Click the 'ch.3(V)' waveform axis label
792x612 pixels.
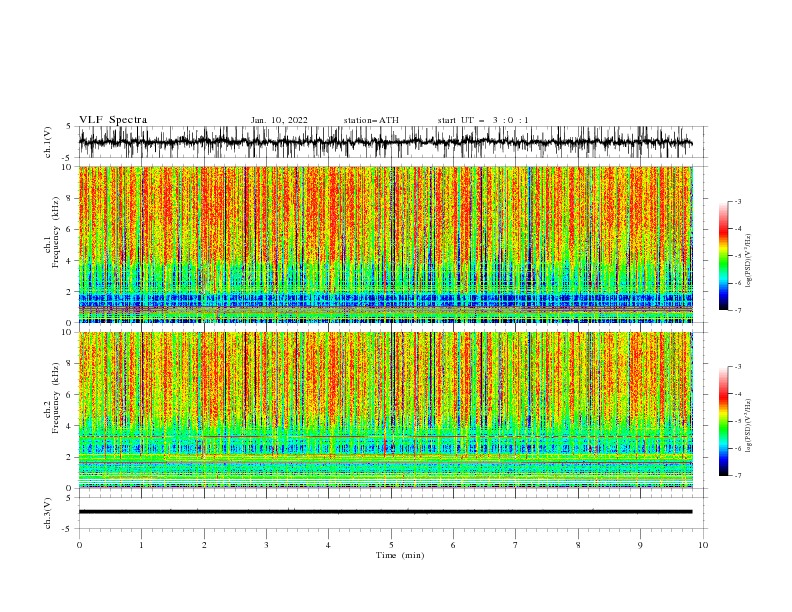[x=48, y=513]
